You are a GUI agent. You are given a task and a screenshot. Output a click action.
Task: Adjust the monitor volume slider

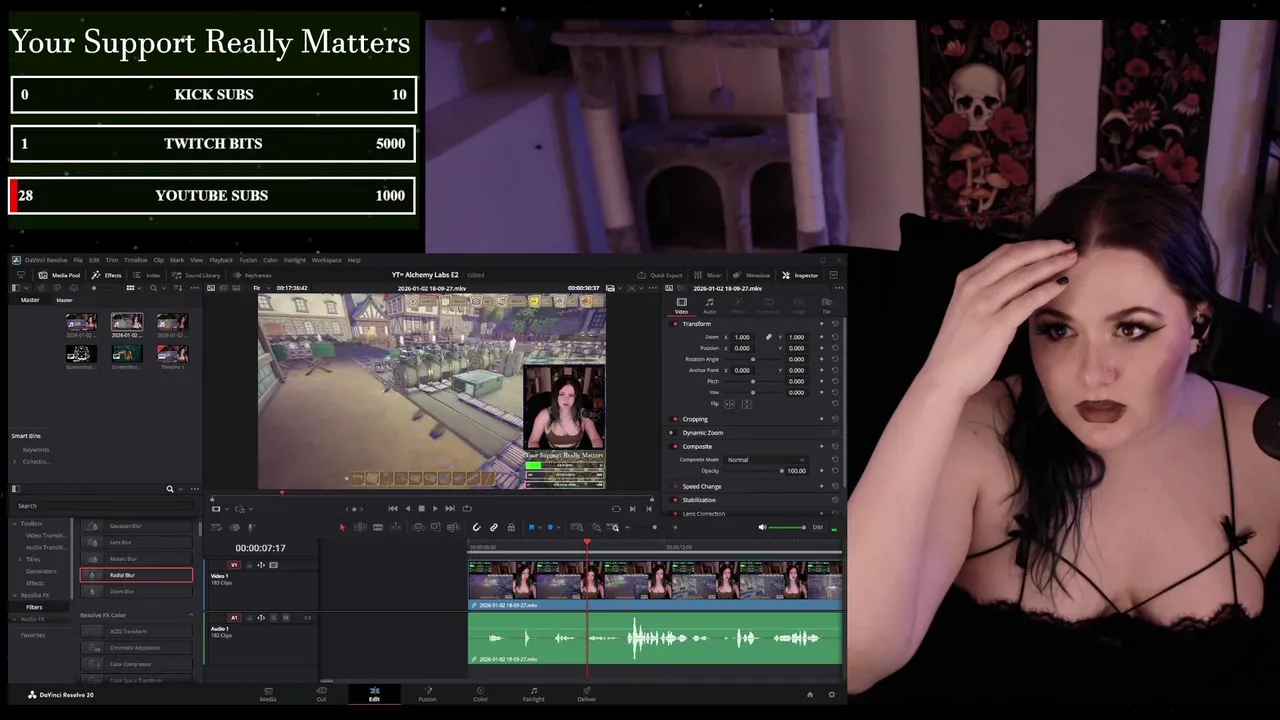[788, 527]
